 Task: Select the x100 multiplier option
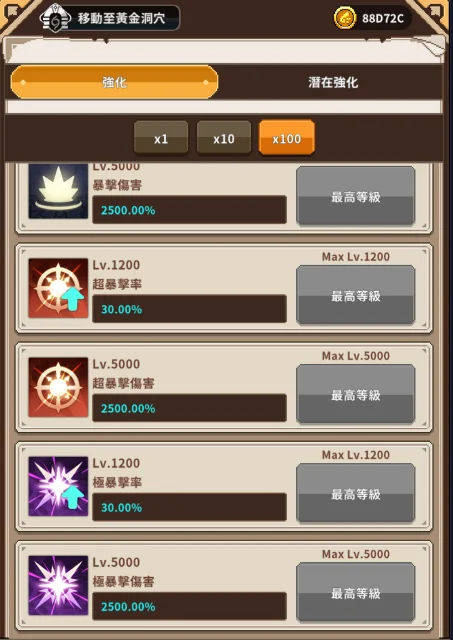click(x=286, y=138)
